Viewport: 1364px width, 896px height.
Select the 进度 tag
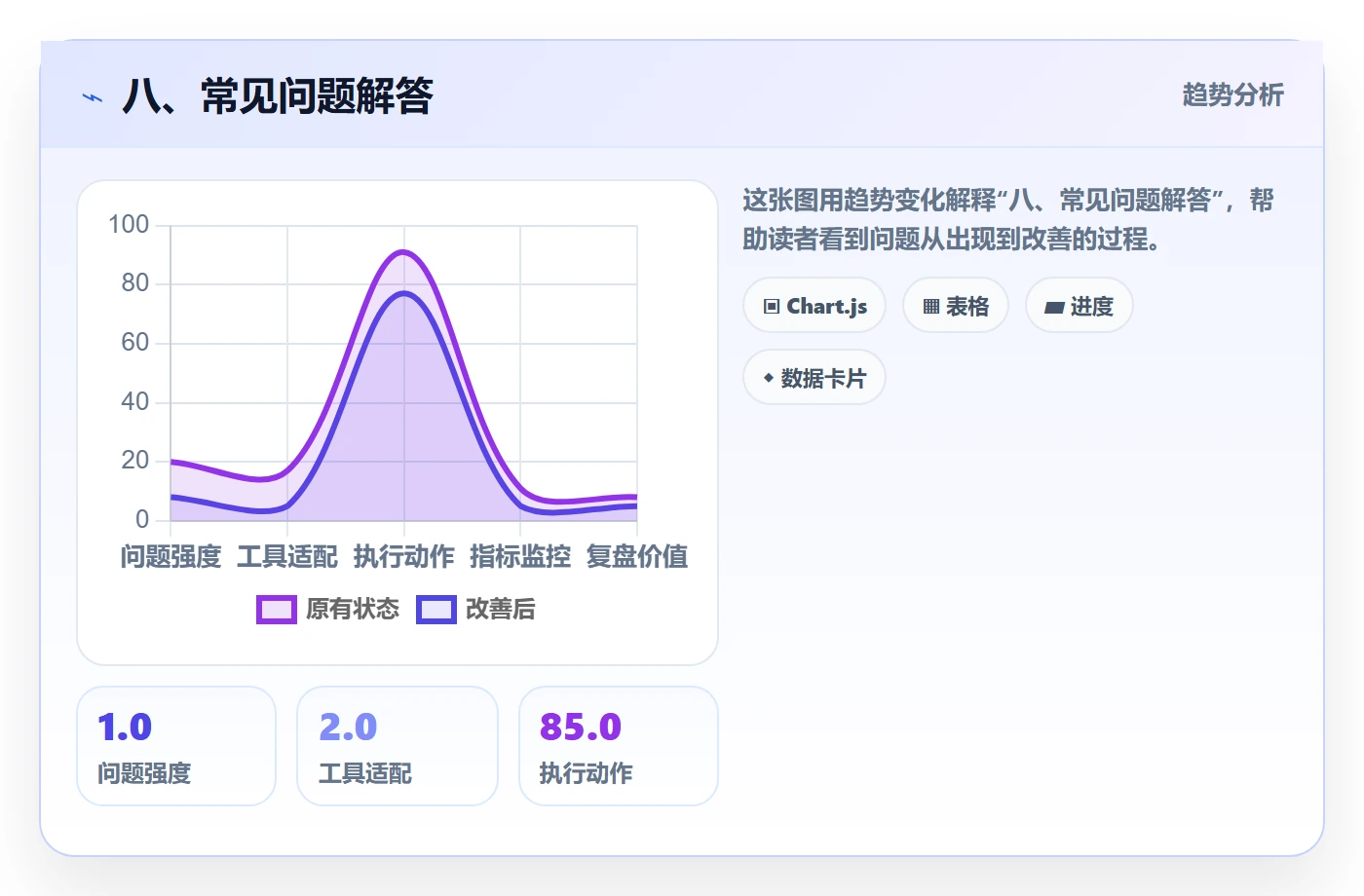pos(1080,306)
